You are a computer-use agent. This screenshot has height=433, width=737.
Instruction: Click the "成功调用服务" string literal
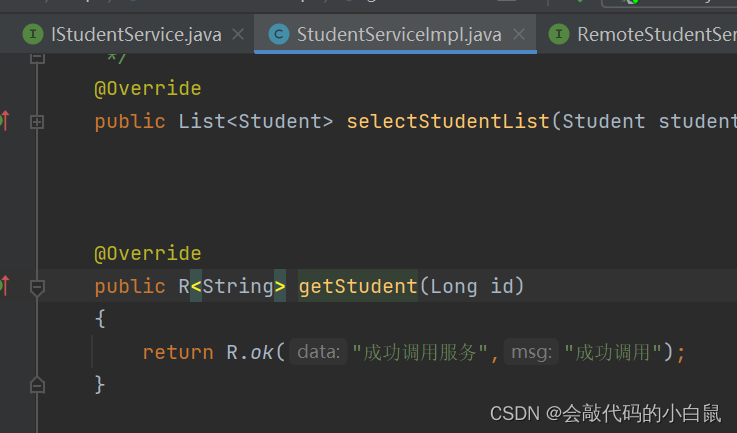pyautogui.click(x=420, y=352)
